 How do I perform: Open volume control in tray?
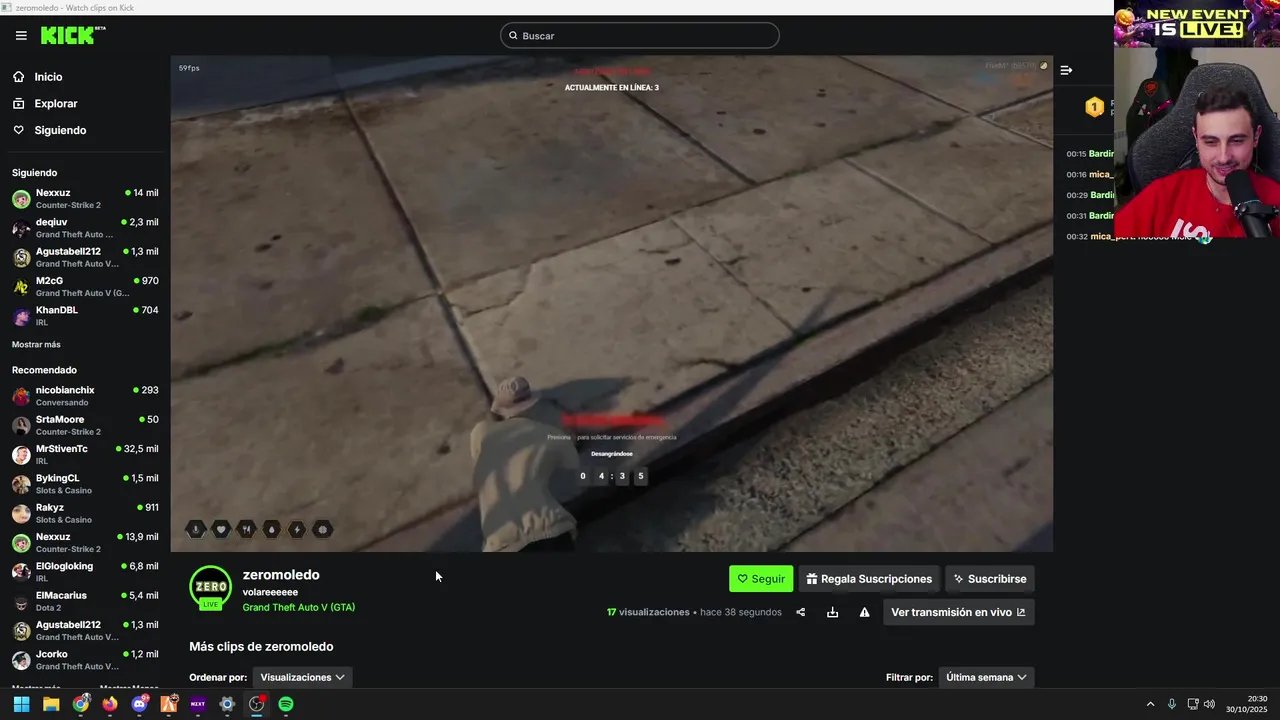1209,704
